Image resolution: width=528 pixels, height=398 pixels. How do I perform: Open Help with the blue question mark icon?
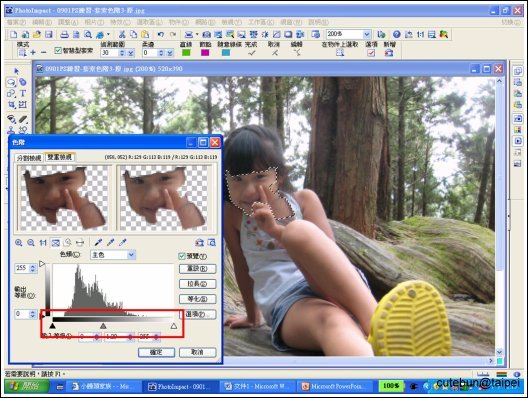click(x=397, y=34)
